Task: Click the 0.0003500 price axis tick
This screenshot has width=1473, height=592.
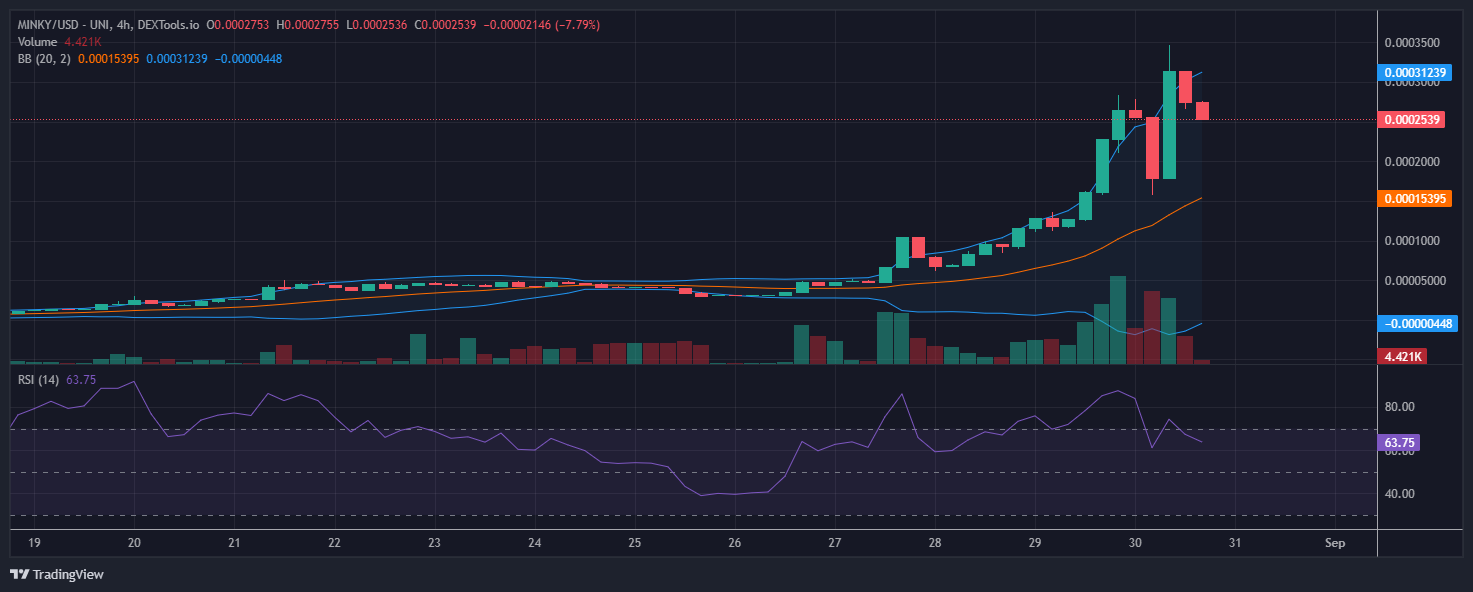Action: pyautogui.click(x=1411, y=43)
